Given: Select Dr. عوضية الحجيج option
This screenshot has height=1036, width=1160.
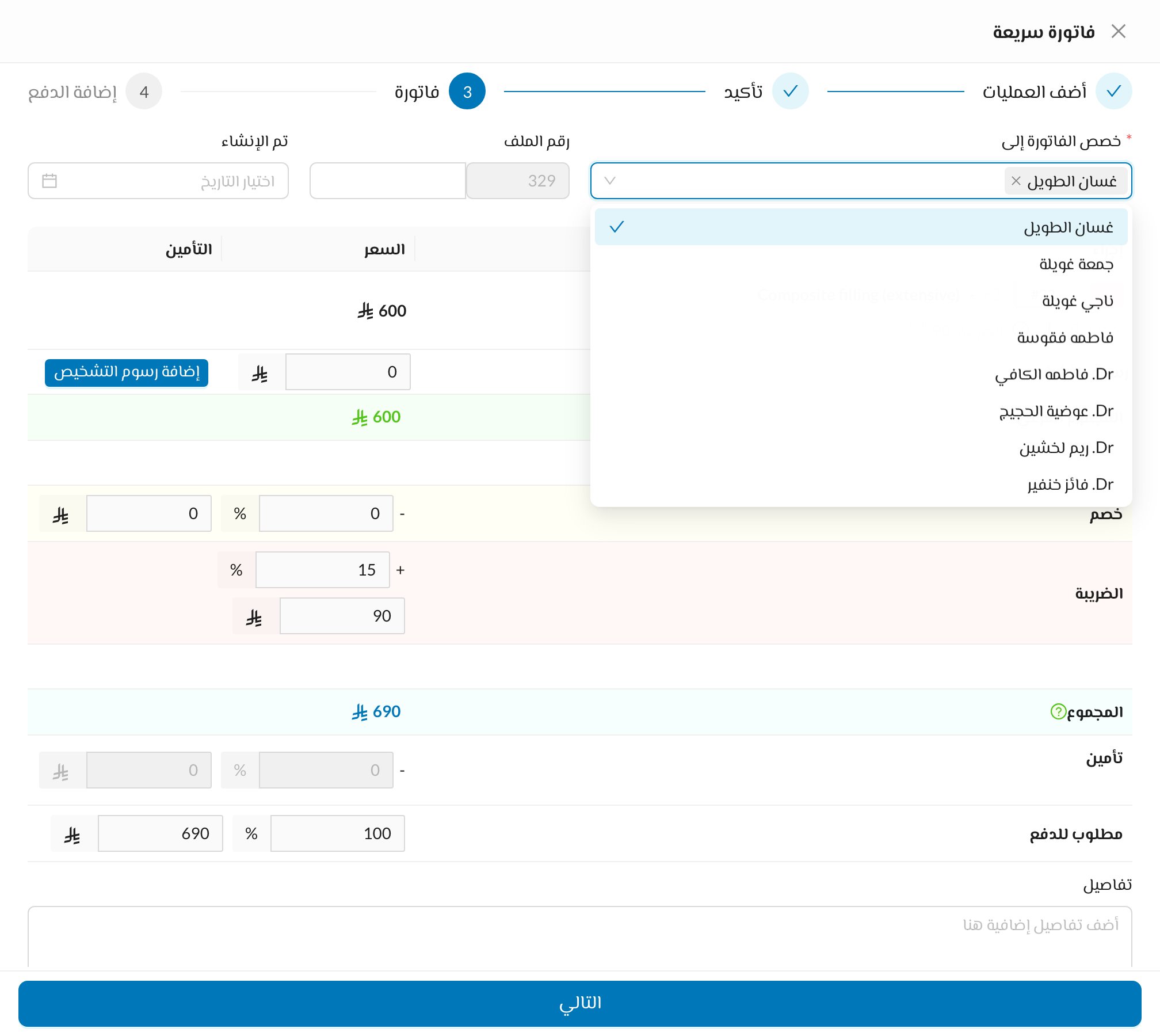Looking at the screenshot, I should pyautogui.click(x=861, y=411).
